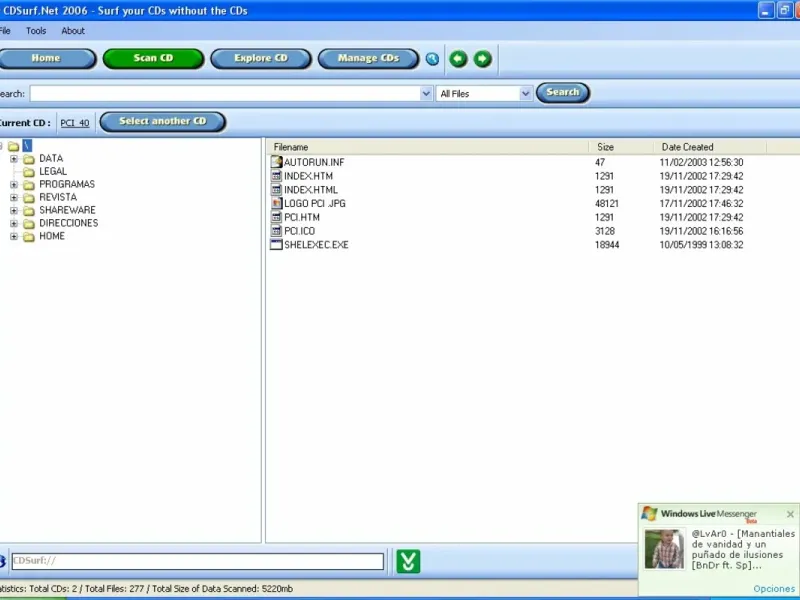Sort by the Filename column header
The height and width of the screenshot is (600, 800).
(x=428, y=147)
